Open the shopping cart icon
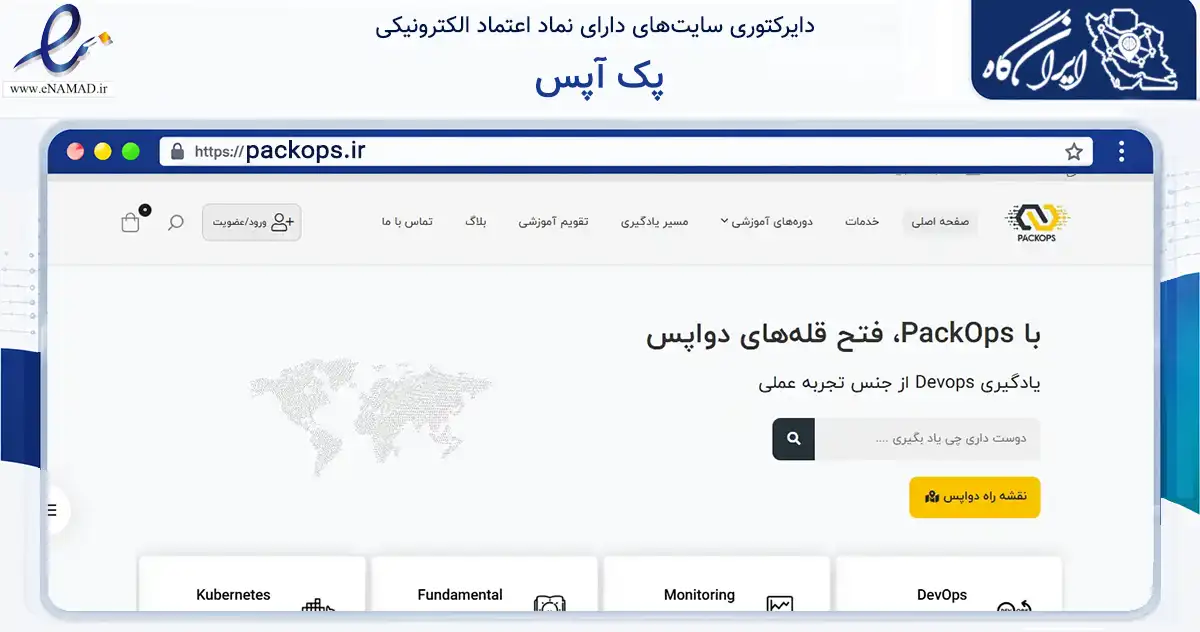The image size is (1200, 632). (x=132, y=221)
